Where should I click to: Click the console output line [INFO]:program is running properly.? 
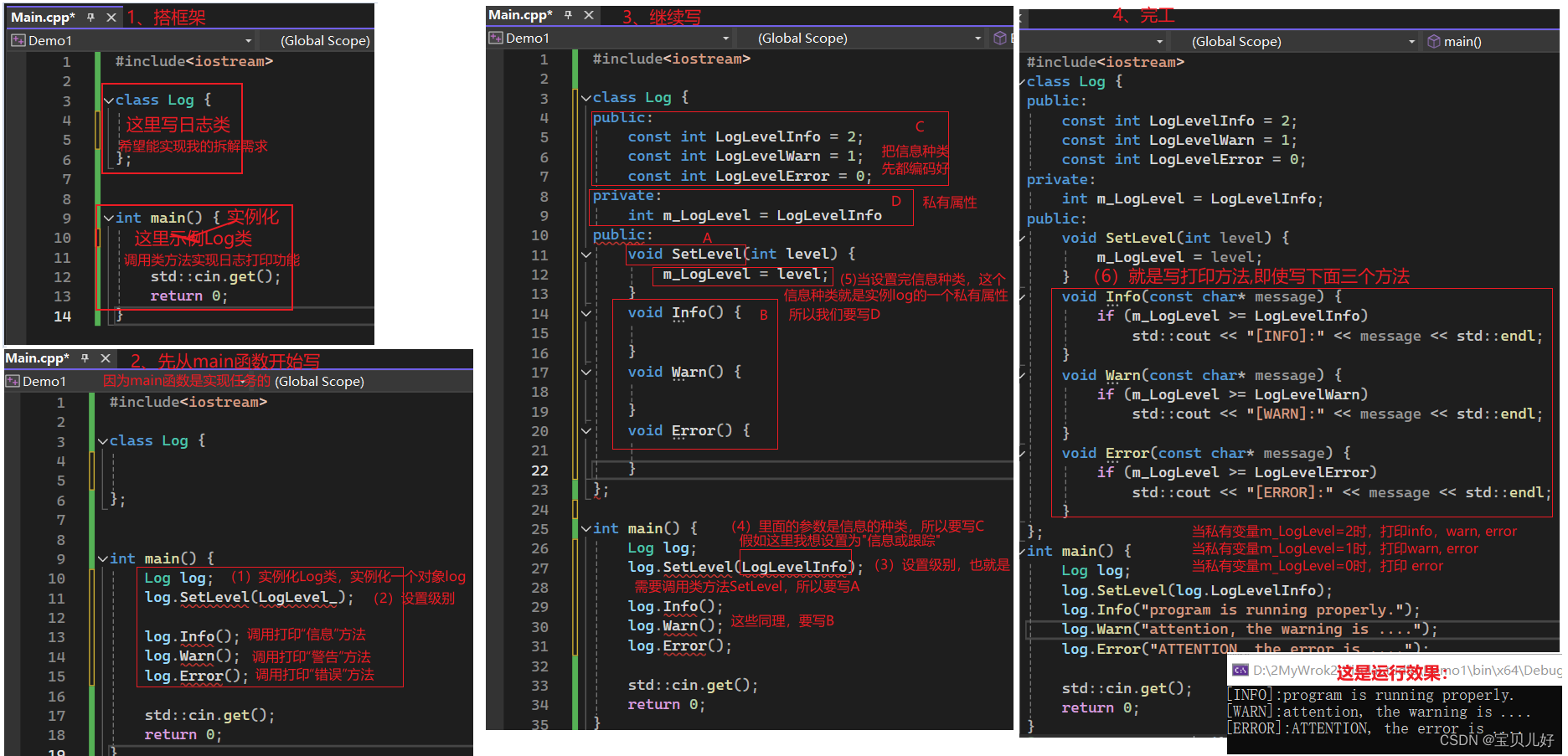coord(1370,695)
